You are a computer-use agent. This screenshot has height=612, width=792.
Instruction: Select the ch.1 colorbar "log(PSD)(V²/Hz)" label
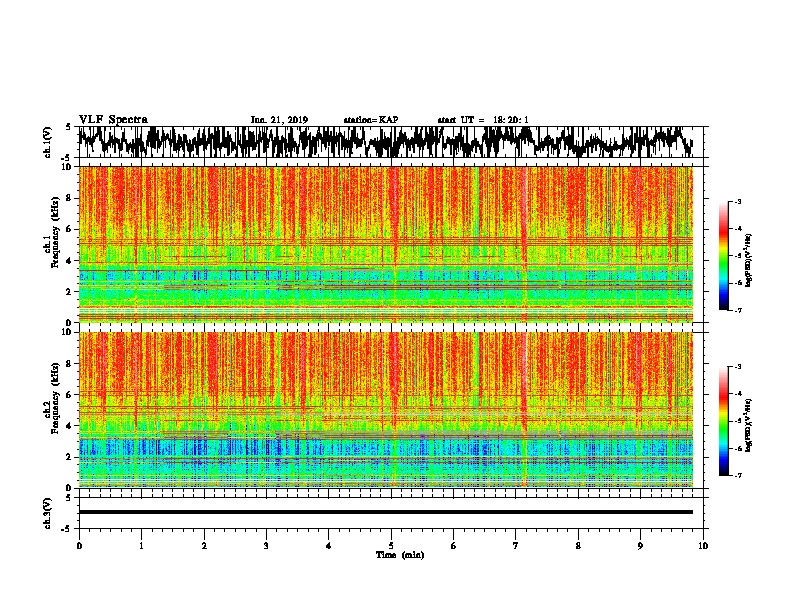[748, 261]
